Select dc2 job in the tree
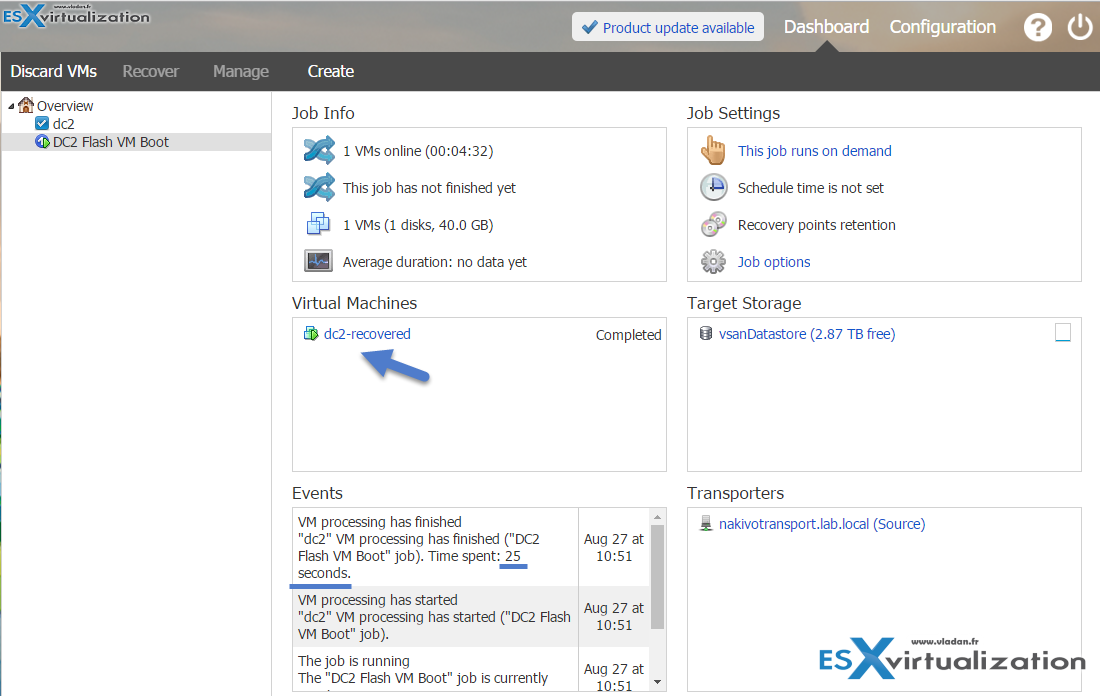The image size is (1100, 696). (63, 124)
